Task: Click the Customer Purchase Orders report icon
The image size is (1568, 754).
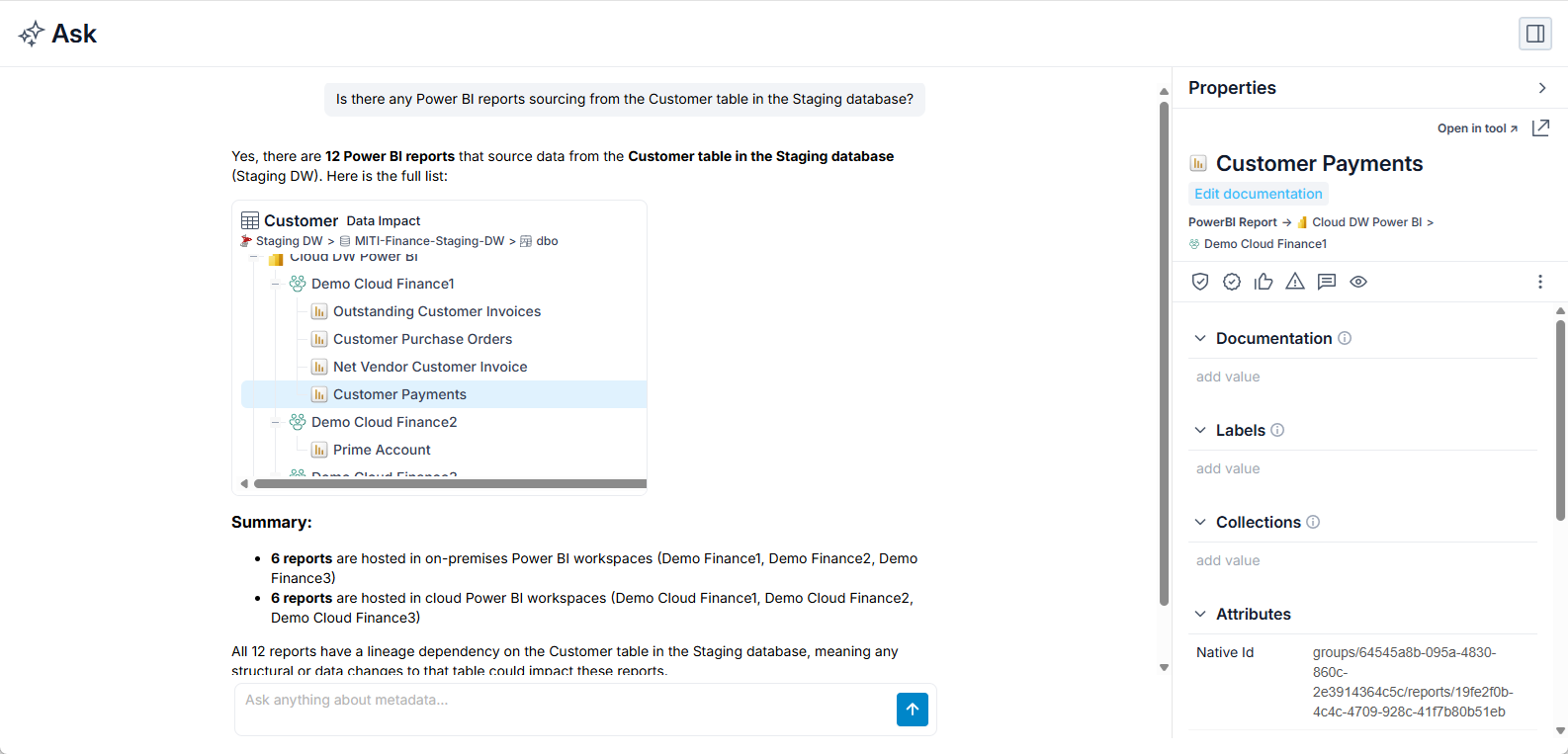Action: 319,339
